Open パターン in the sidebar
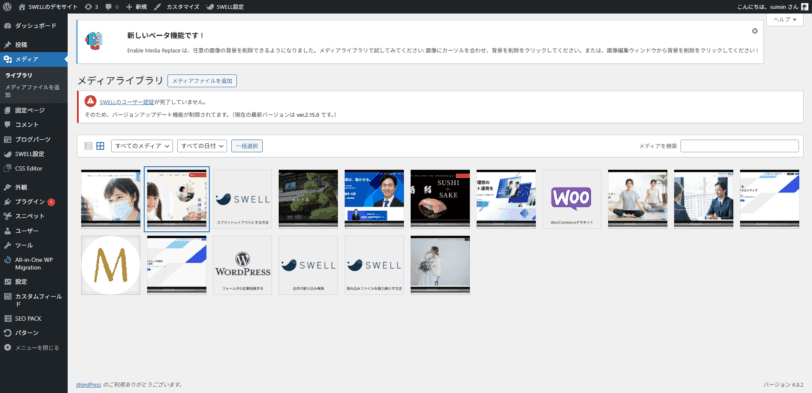This screenshot has height=393, width=812. click(34, 332)
